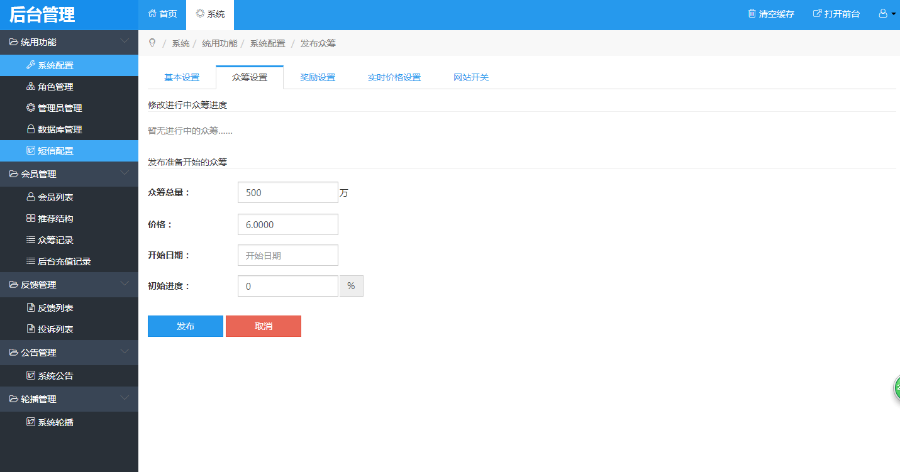Viewport: 900px width, 472px height.
Task: Click the document icon beside 反馈列表
Action: 30,307
